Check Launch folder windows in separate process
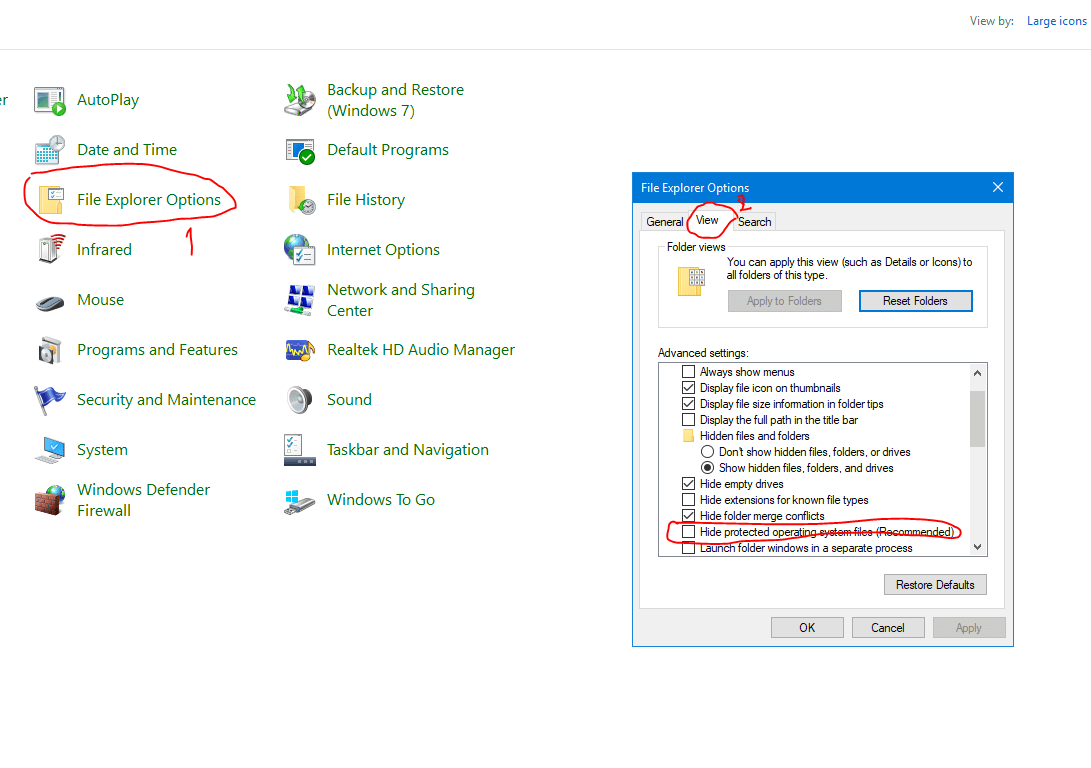Image resolution: width=1091 pixels, height=768 pixels. coord(688,548)
